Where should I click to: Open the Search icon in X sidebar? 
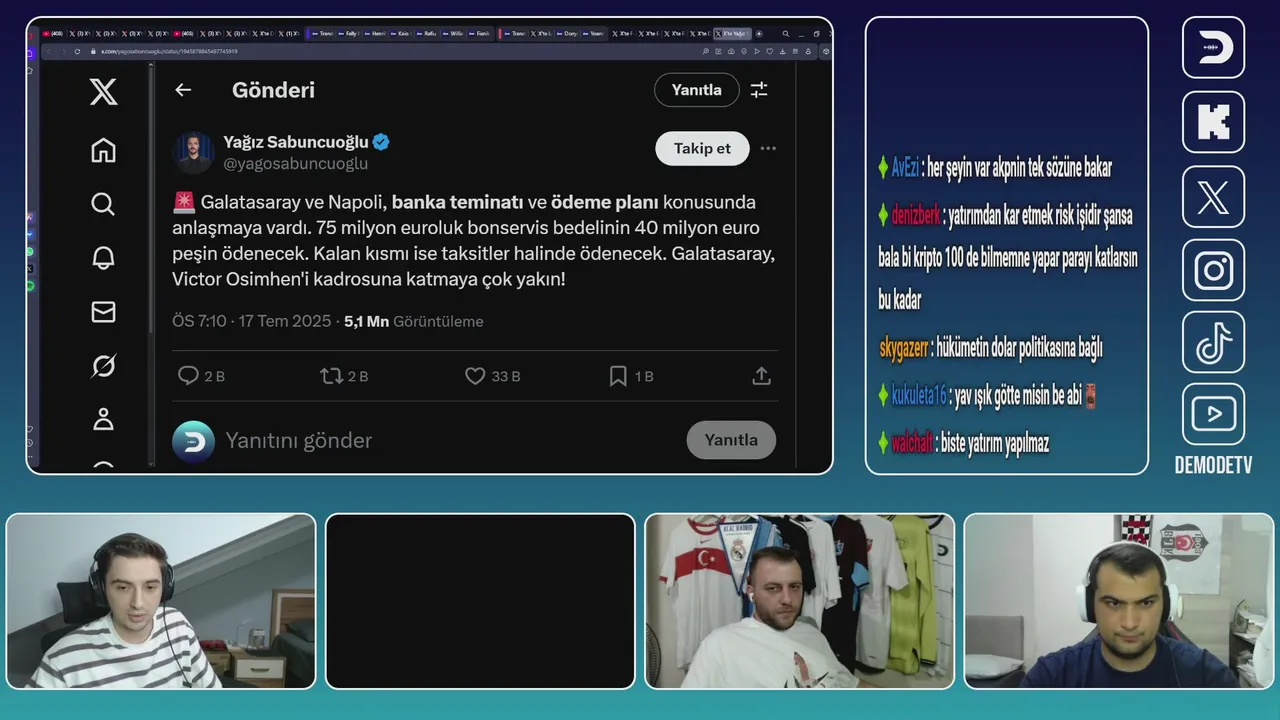click(x=103, y=204)
